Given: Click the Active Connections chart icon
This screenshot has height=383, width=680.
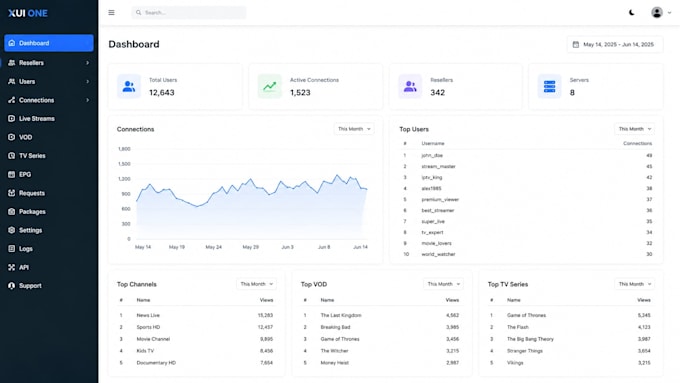Looking at the screenshot, I should coord(269,86).
